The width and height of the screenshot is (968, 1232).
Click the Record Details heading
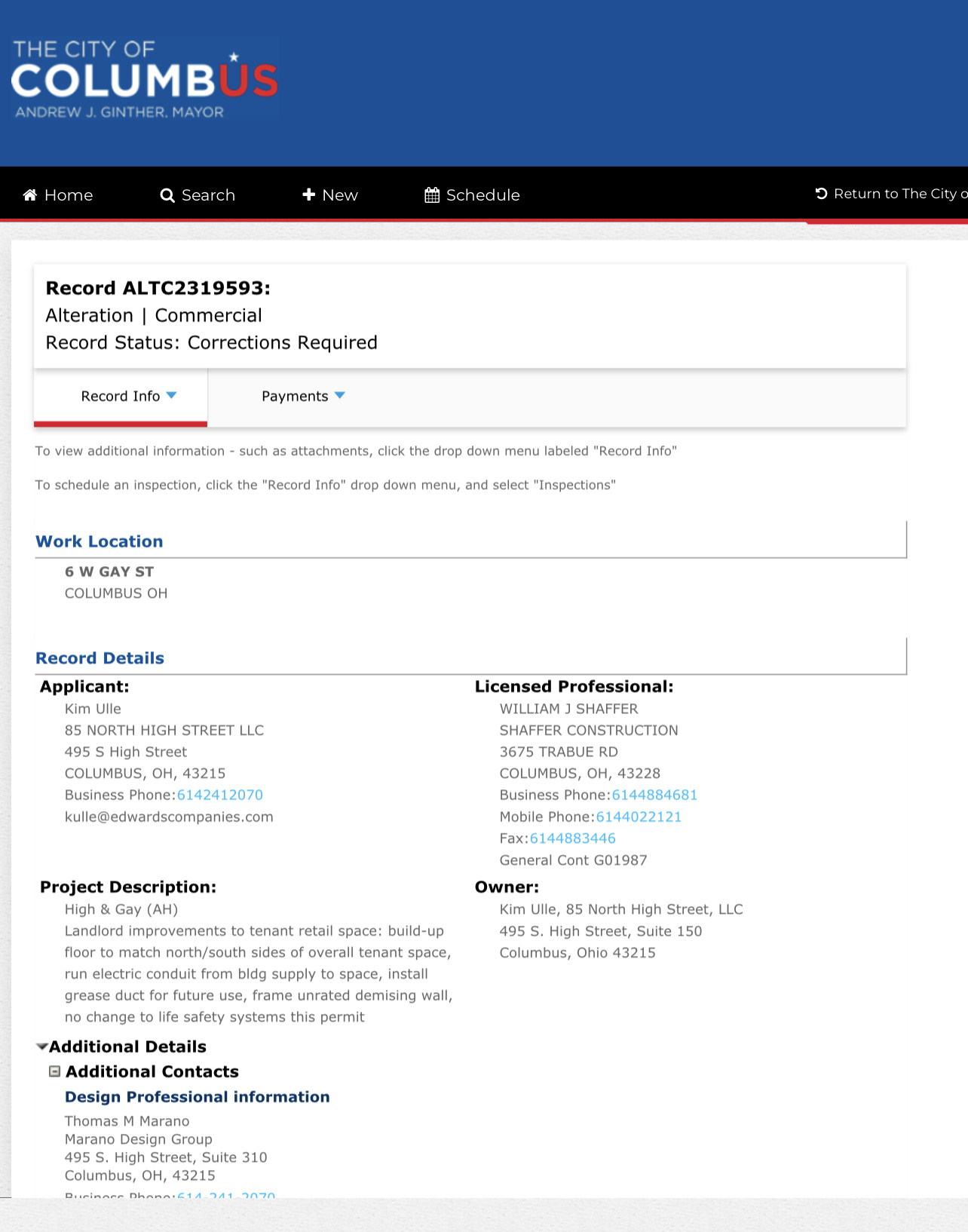click(100, 658)
